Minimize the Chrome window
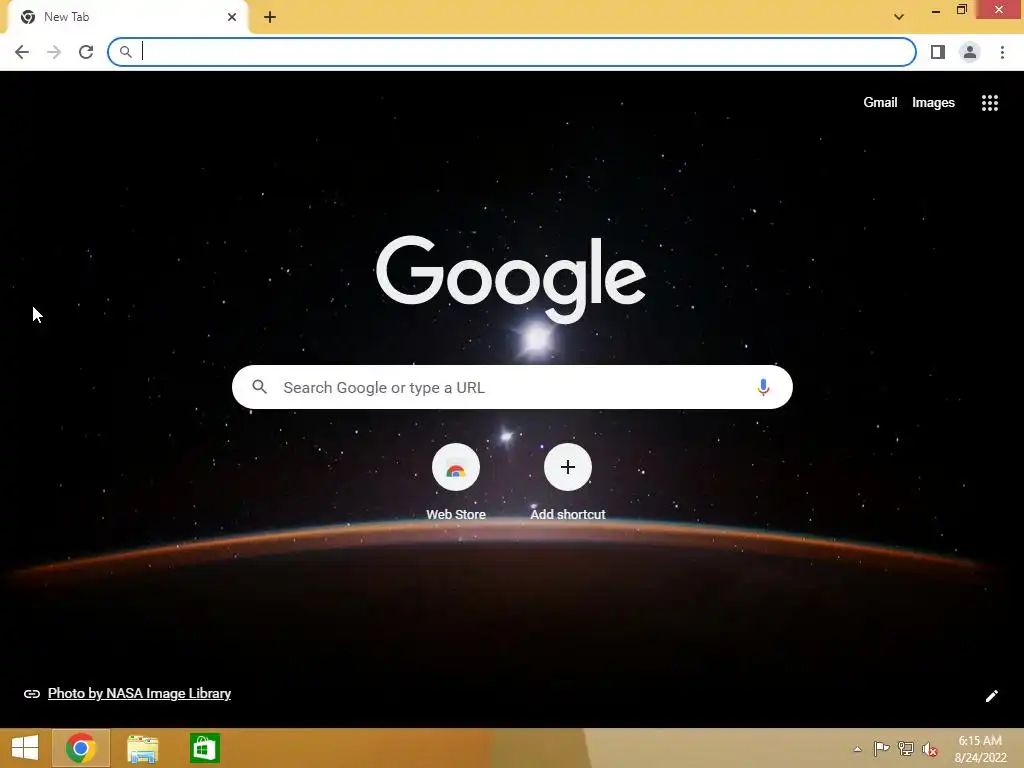This screenshot has height=768, width=1024. point(936,10)
